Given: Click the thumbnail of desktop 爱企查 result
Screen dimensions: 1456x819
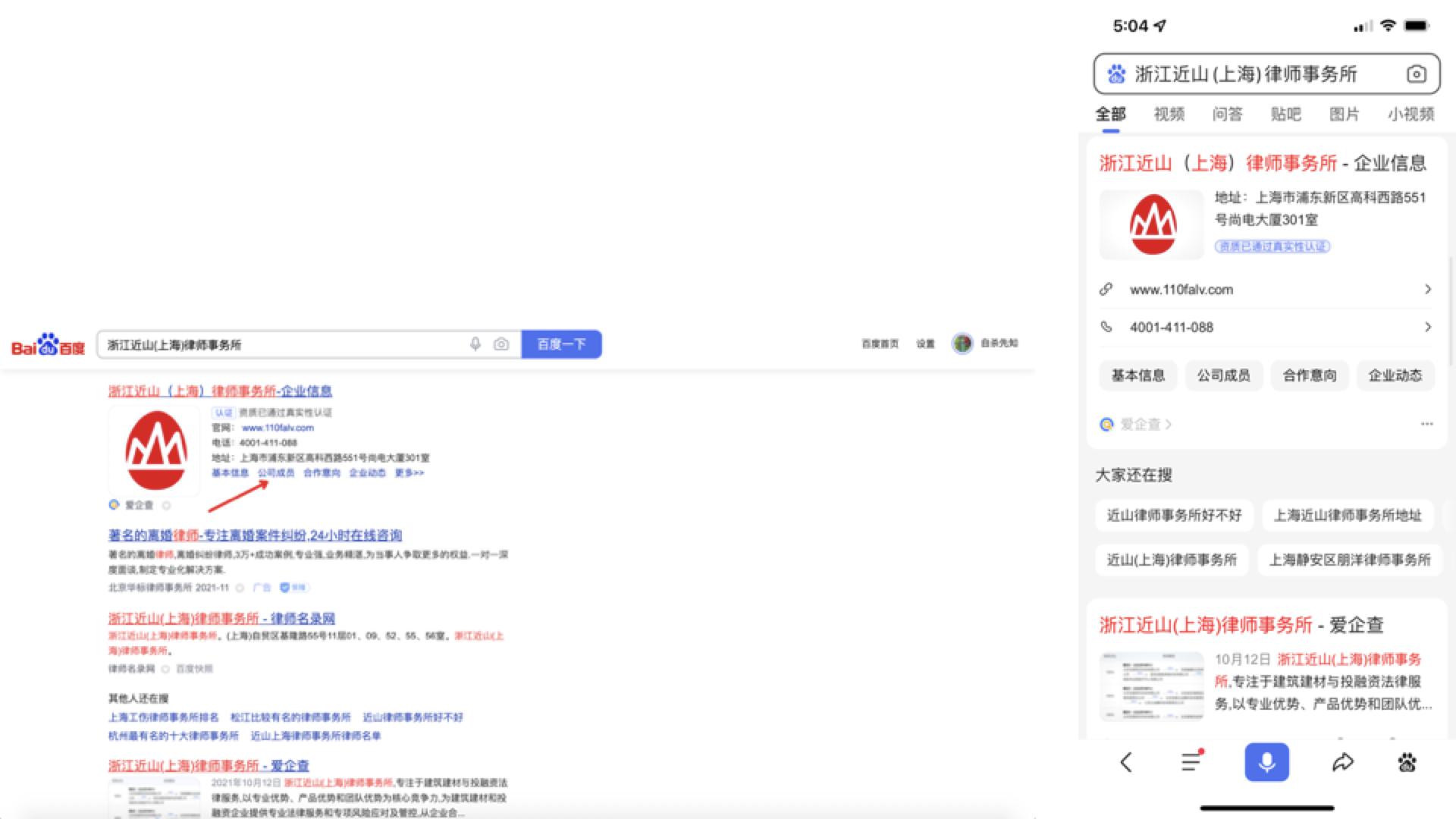Looking at the screenshot, I should 155,798.
